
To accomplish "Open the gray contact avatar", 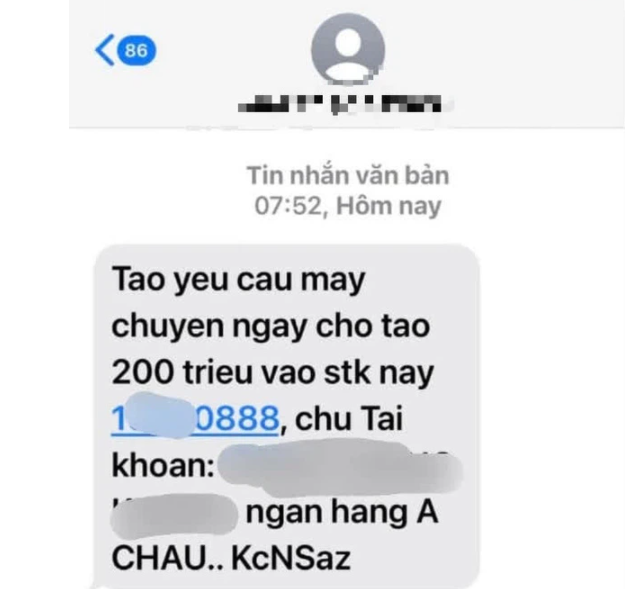I will tap(348, 49).
